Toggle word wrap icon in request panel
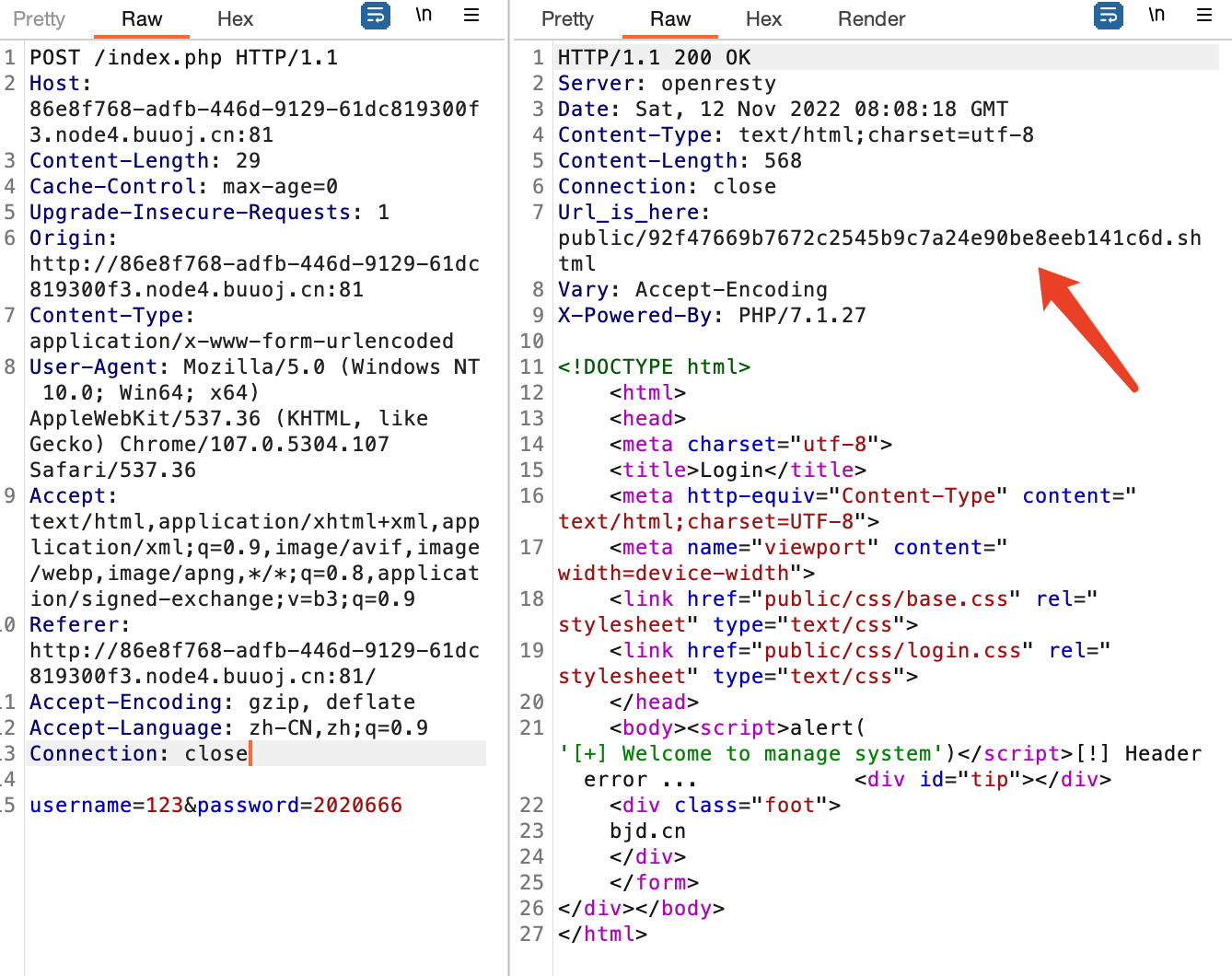The width and height of the screenshot is (1232, 976). coord(376,16)
